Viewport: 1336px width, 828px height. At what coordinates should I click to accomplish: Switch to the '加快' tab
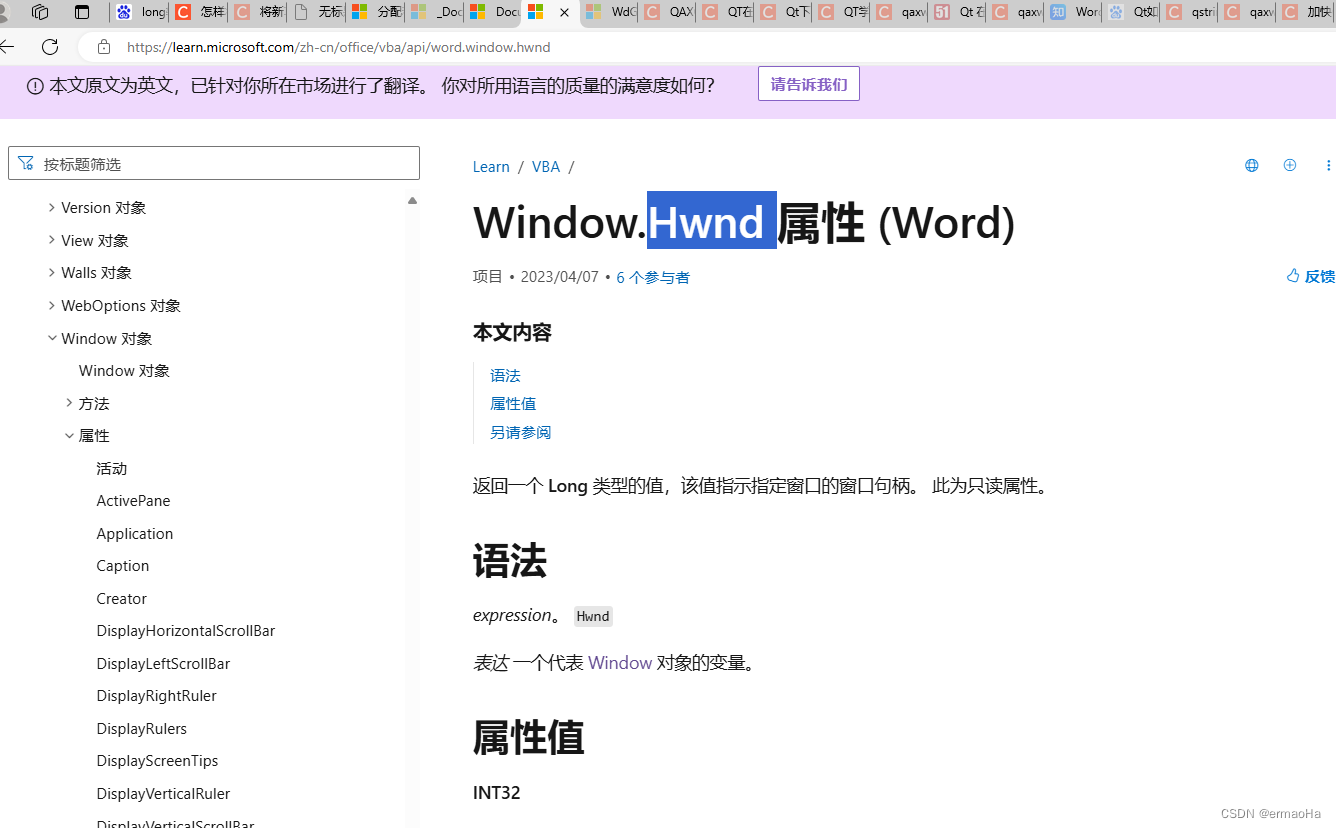1306,12
